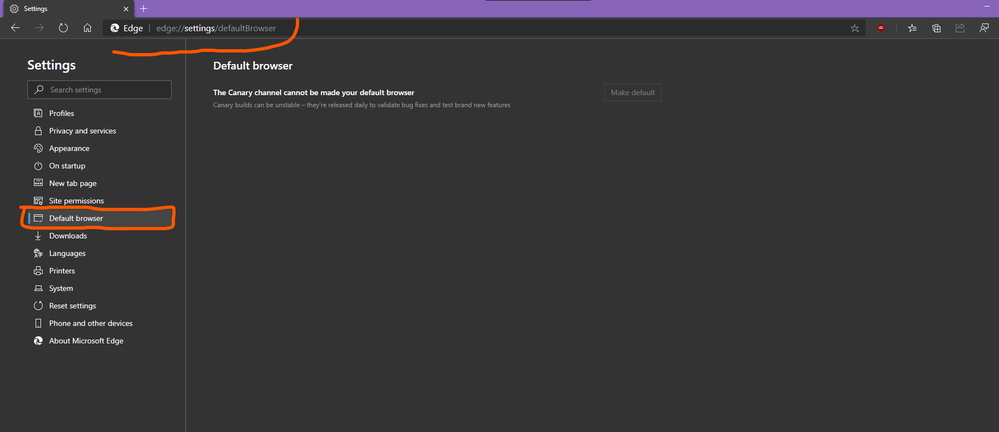This screenshot has height=432, width=999.
Task: Click the Share icon in toolbar
Action: pyautogui.click(x=960, y=28)
